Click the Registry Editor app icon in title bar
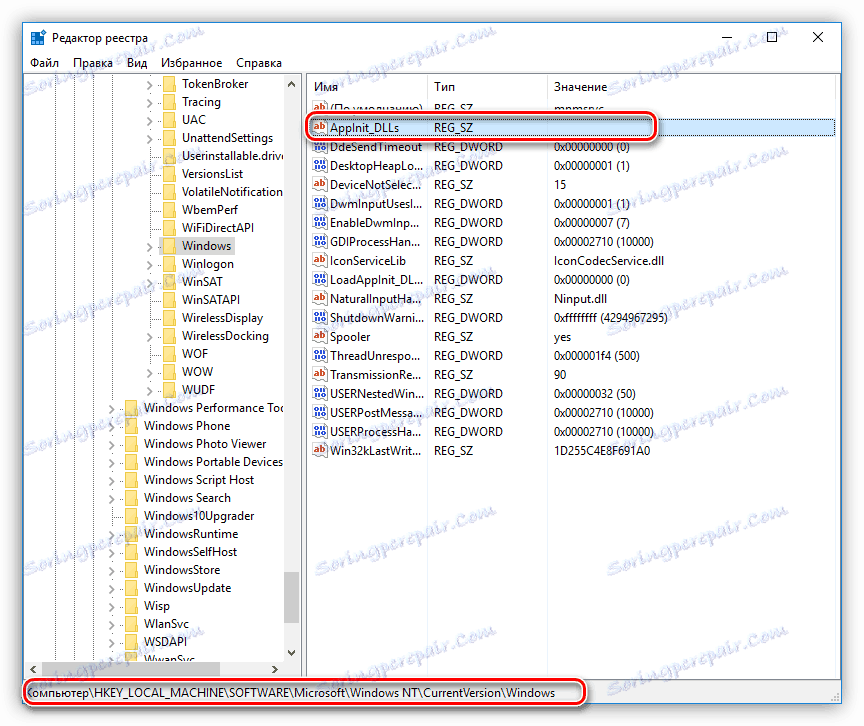864x726 pixels. pyautogui.click(x=38, y=38)
